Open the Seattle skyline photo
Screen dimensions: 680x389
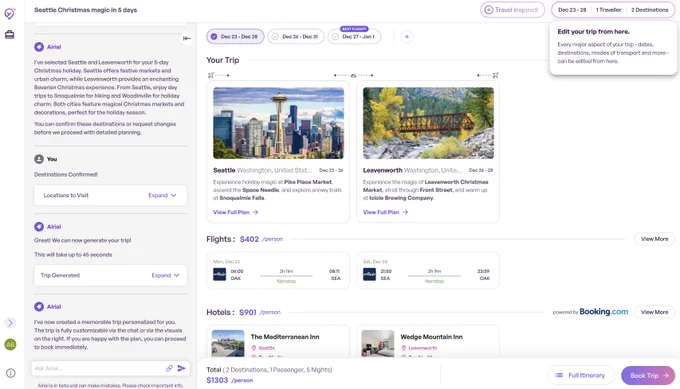tap(278, 123)
